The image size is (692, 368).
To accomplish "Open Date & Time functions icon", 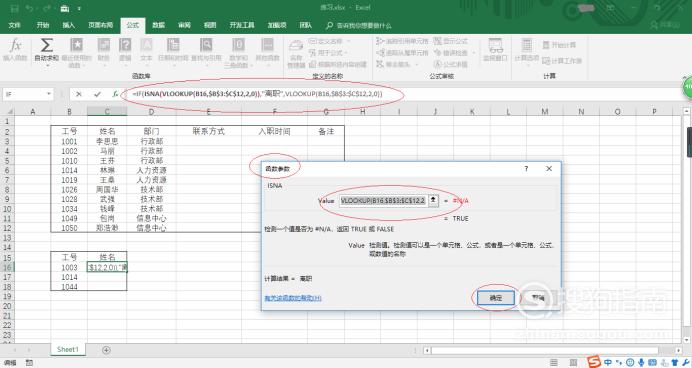I will pyautogui.click(x=173, y=45).
